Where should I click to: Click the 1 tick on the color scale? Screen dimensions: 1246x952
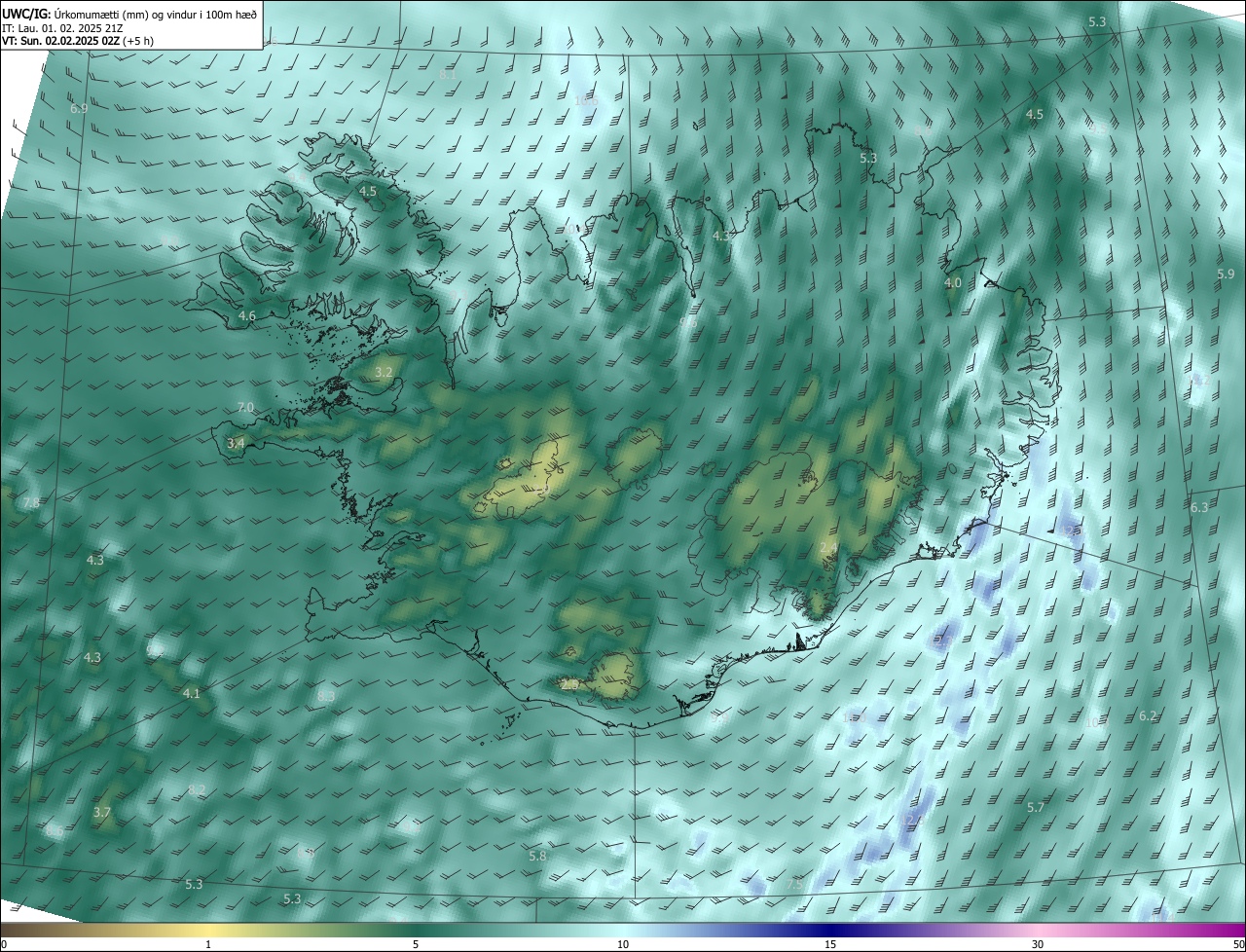(209, 945)
